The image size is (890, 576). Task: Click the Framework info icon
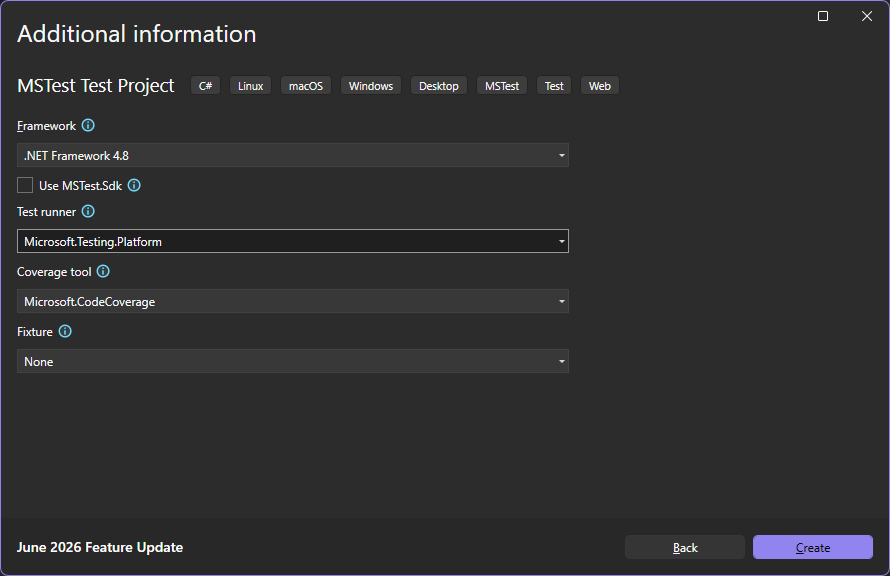click(88, 125)
